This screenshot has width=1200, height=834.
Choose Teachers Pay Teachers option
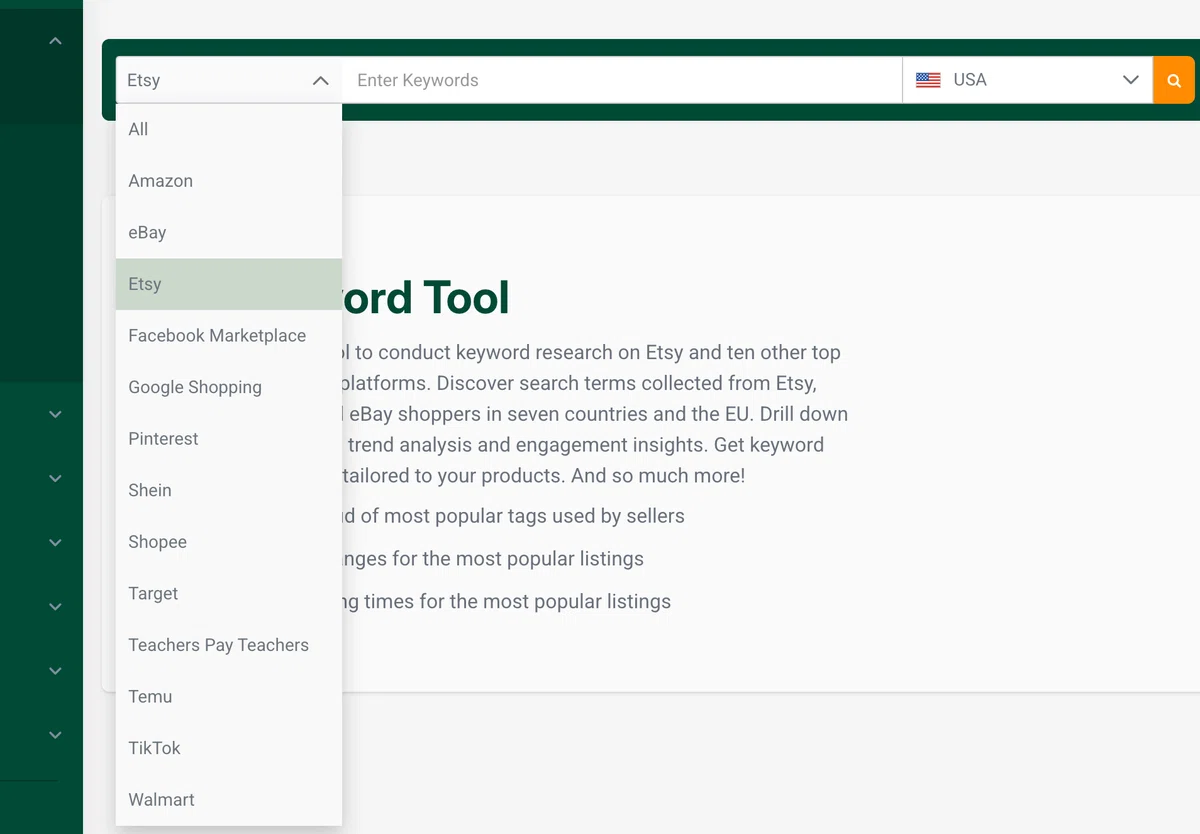point(229,645)
